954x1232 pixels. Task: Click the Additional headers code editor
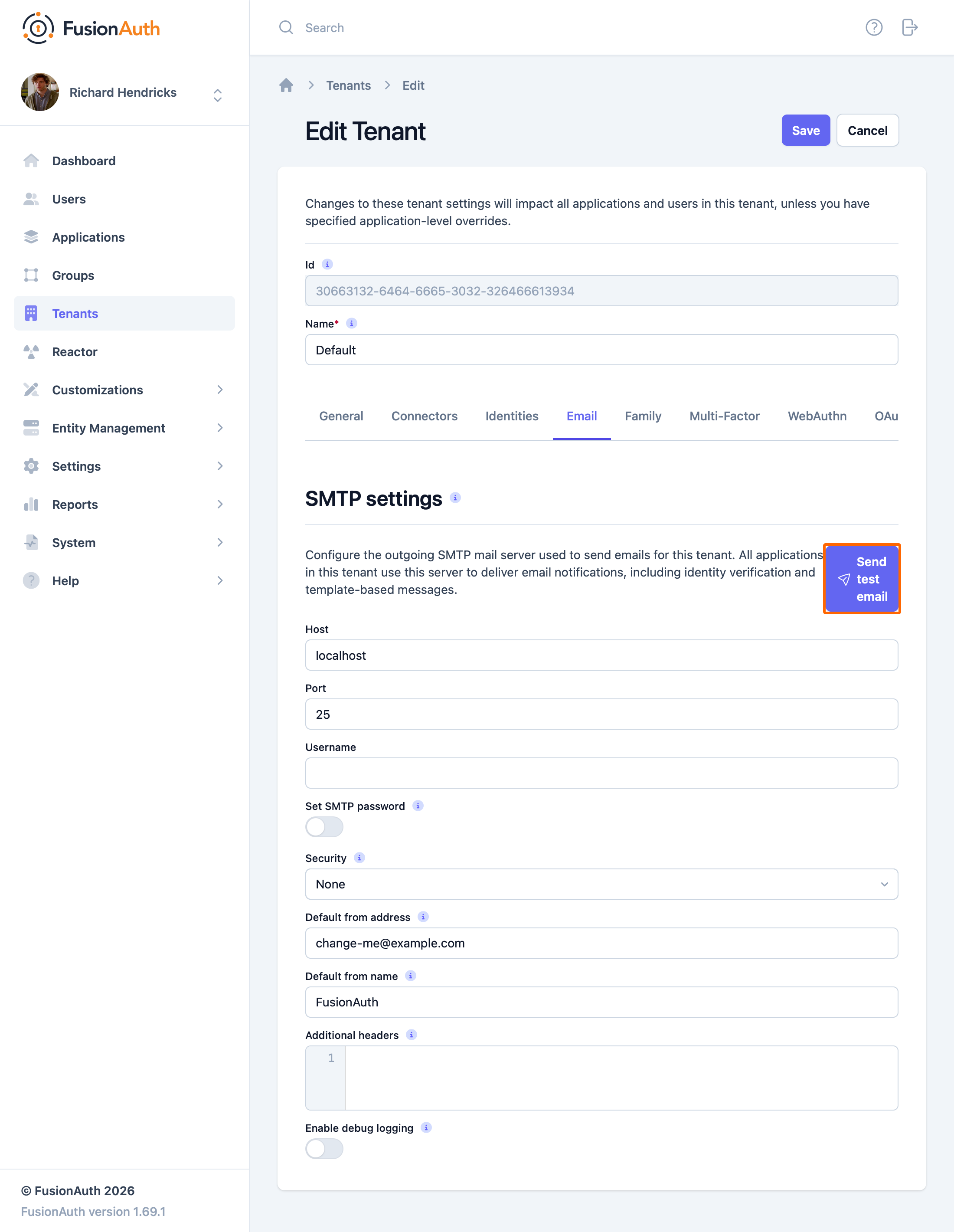pos(601,1078)
